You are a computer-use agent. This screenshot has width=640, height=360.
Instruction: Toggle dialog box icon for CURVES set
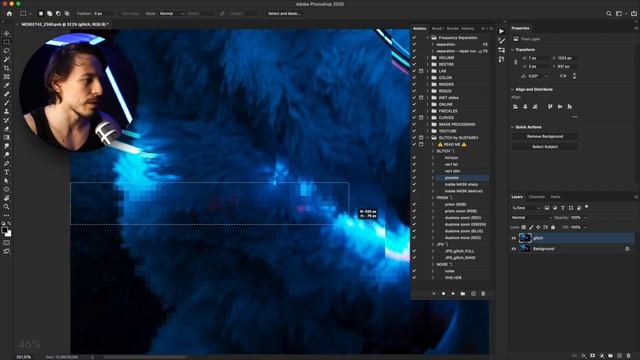coord(421,118)
